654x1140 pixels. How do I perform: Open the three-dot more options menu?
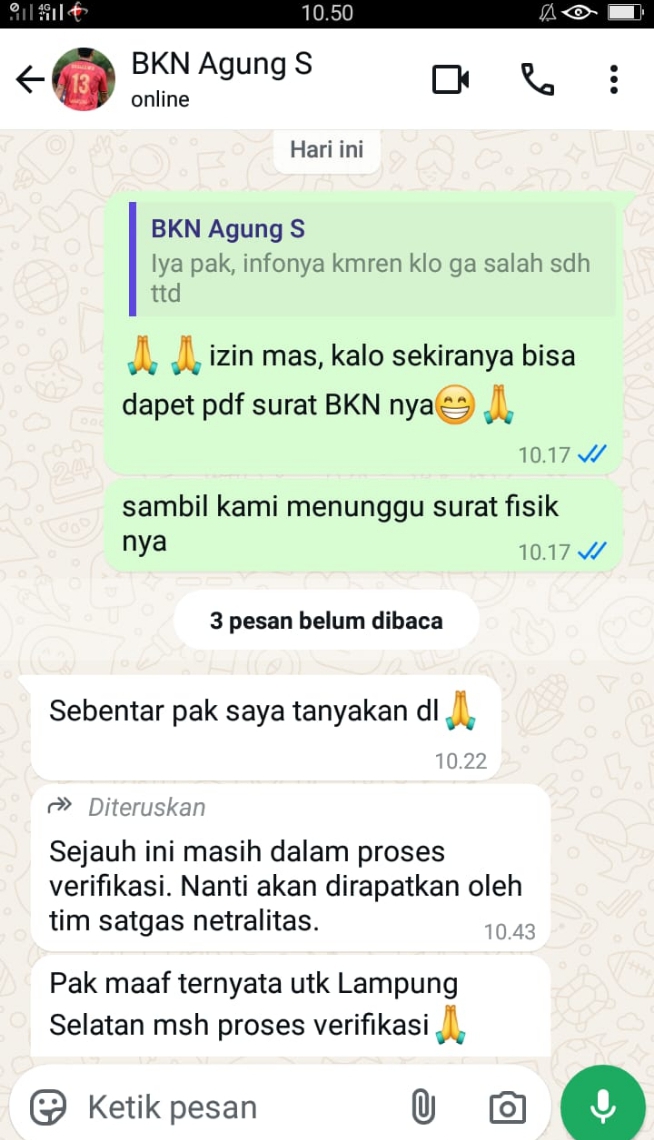click(x=614, y=79)
